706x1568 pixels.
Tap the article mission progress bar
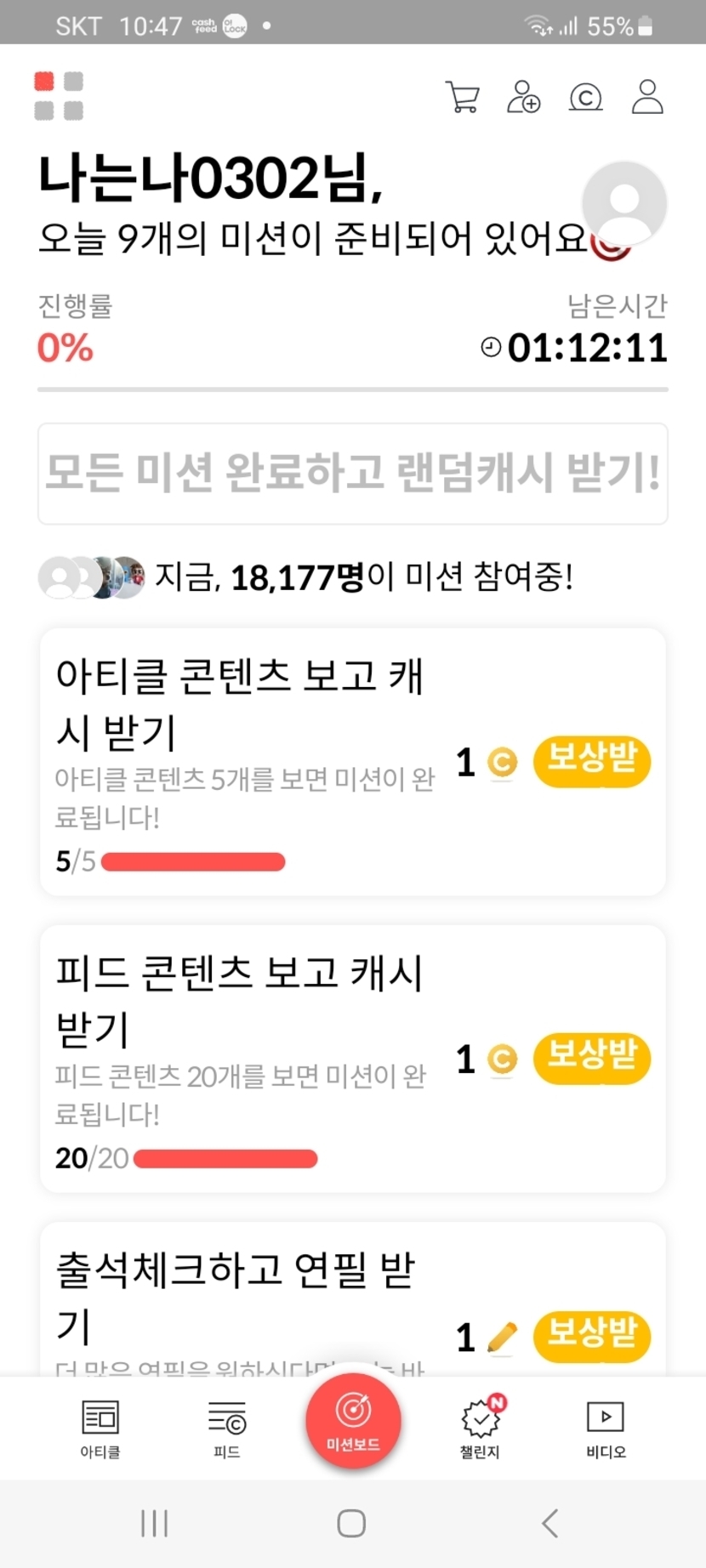pyautogui.click(x=193, y=862)
